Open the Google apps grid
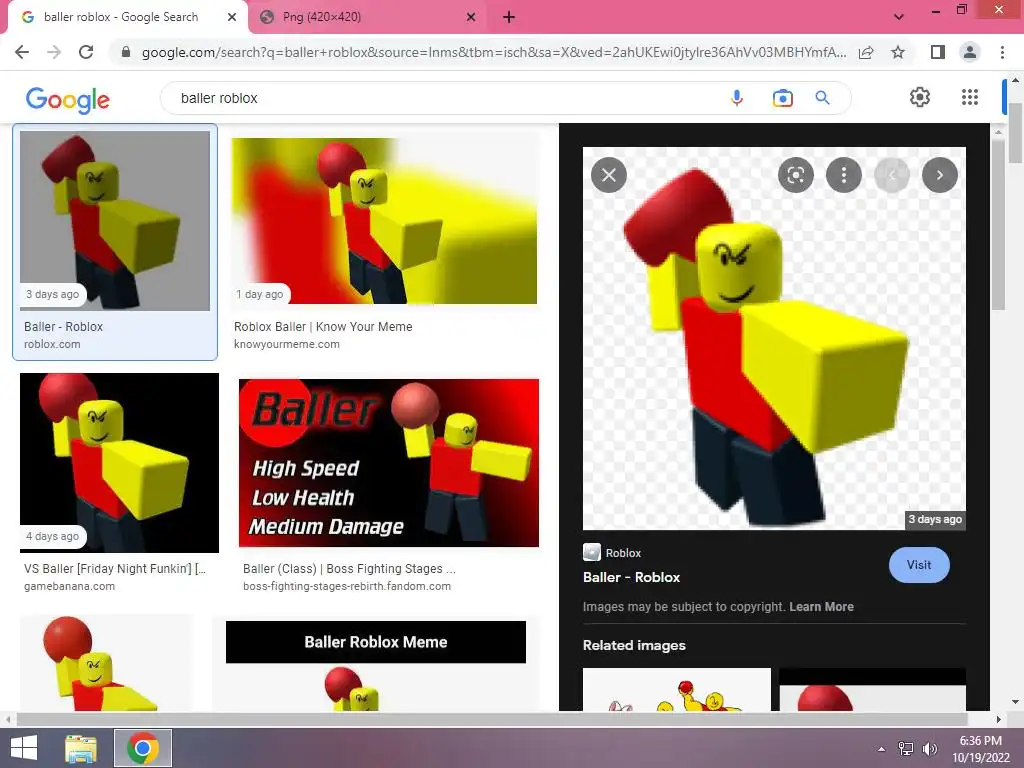Screen dimensions: 1024x768 tap(970, 97)
